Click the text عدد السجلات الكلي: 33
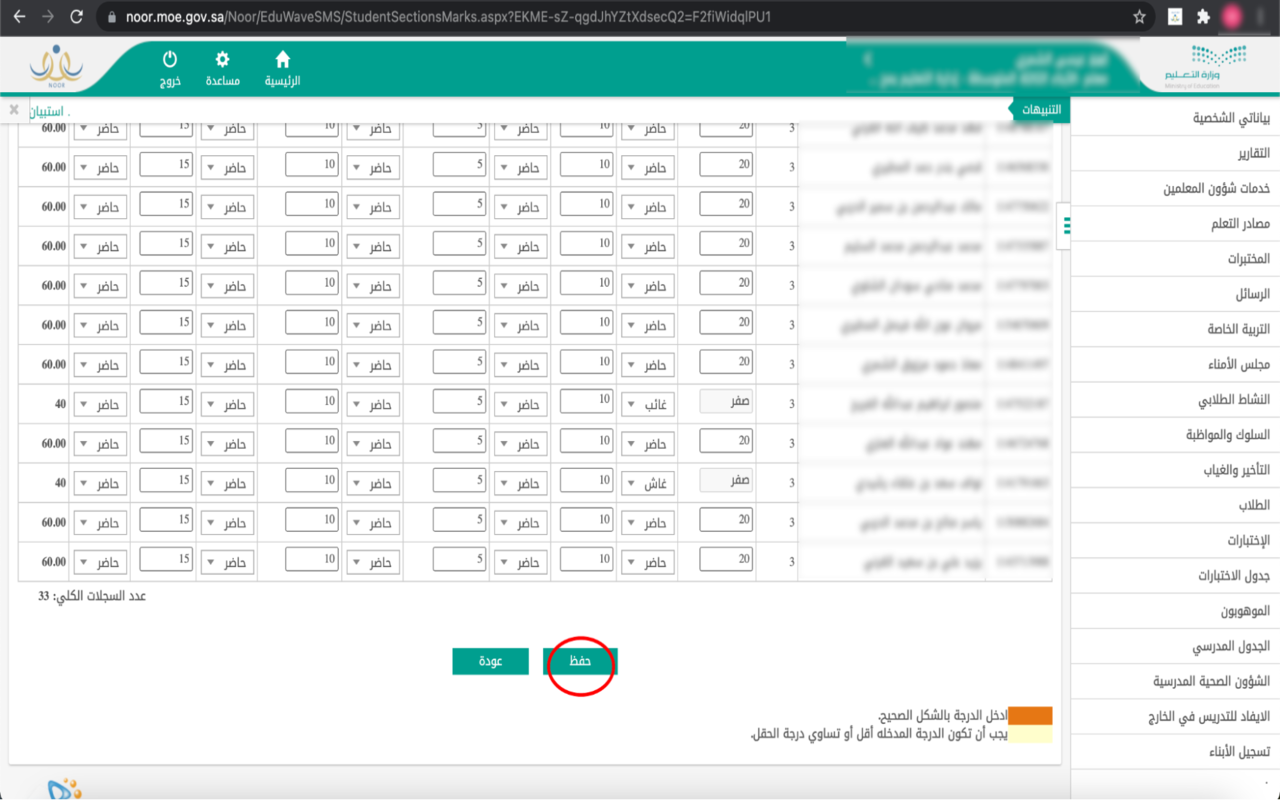 tap(92, 597)
